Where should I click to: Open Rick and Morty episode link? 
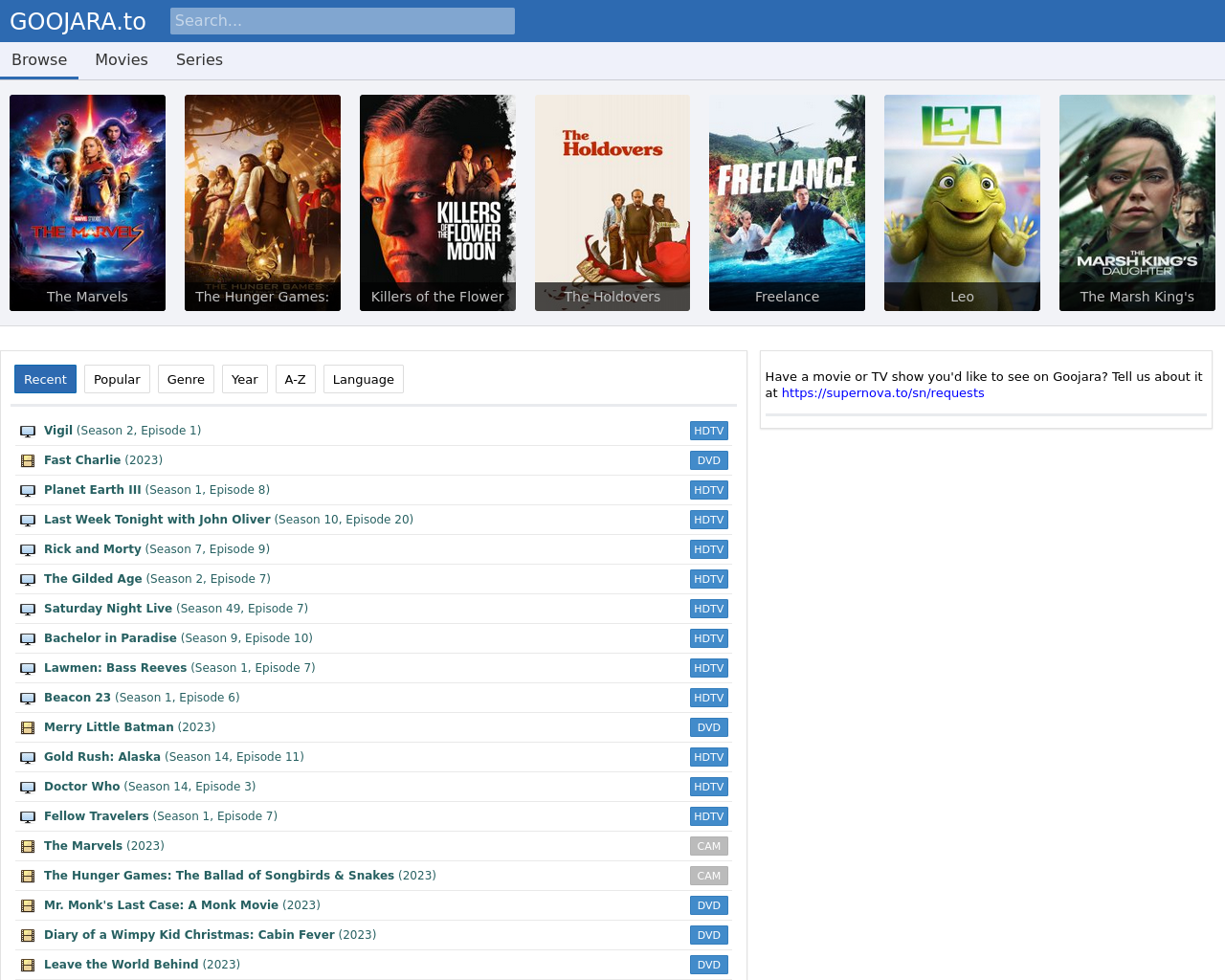157,549
